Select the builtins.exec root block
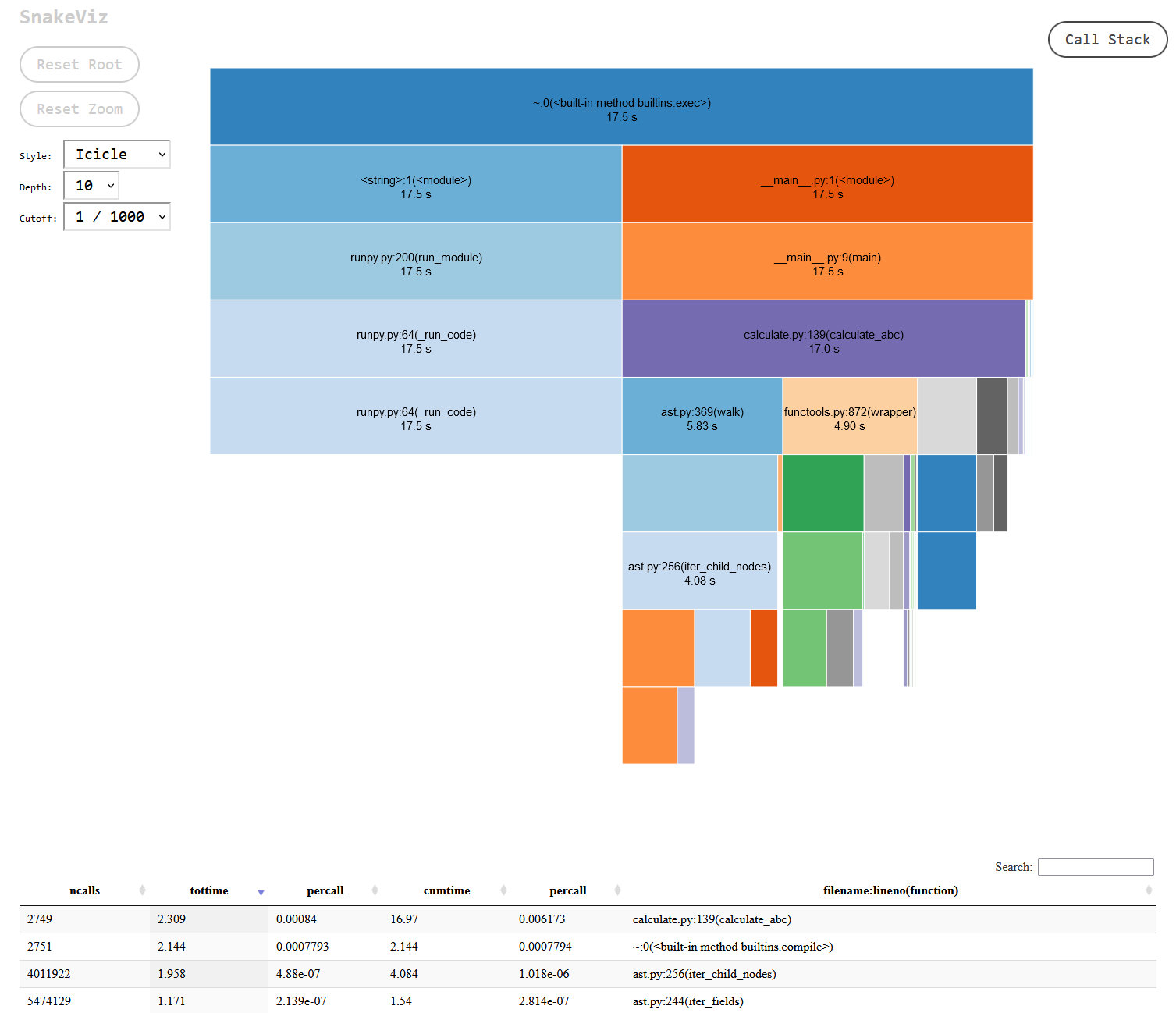 (621, 107)
